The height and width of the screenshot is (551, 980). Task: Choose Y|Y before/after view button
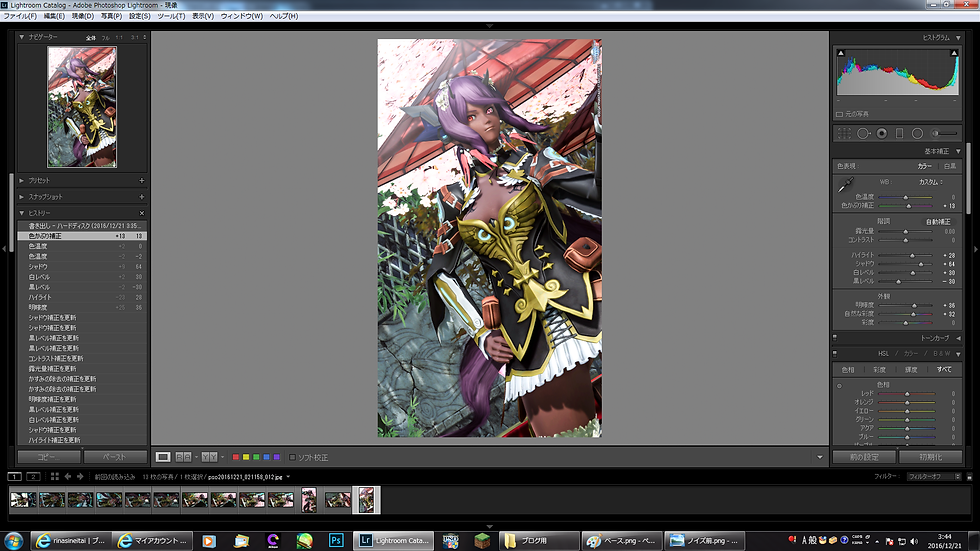pyautogui.click(x=209, y=457)
